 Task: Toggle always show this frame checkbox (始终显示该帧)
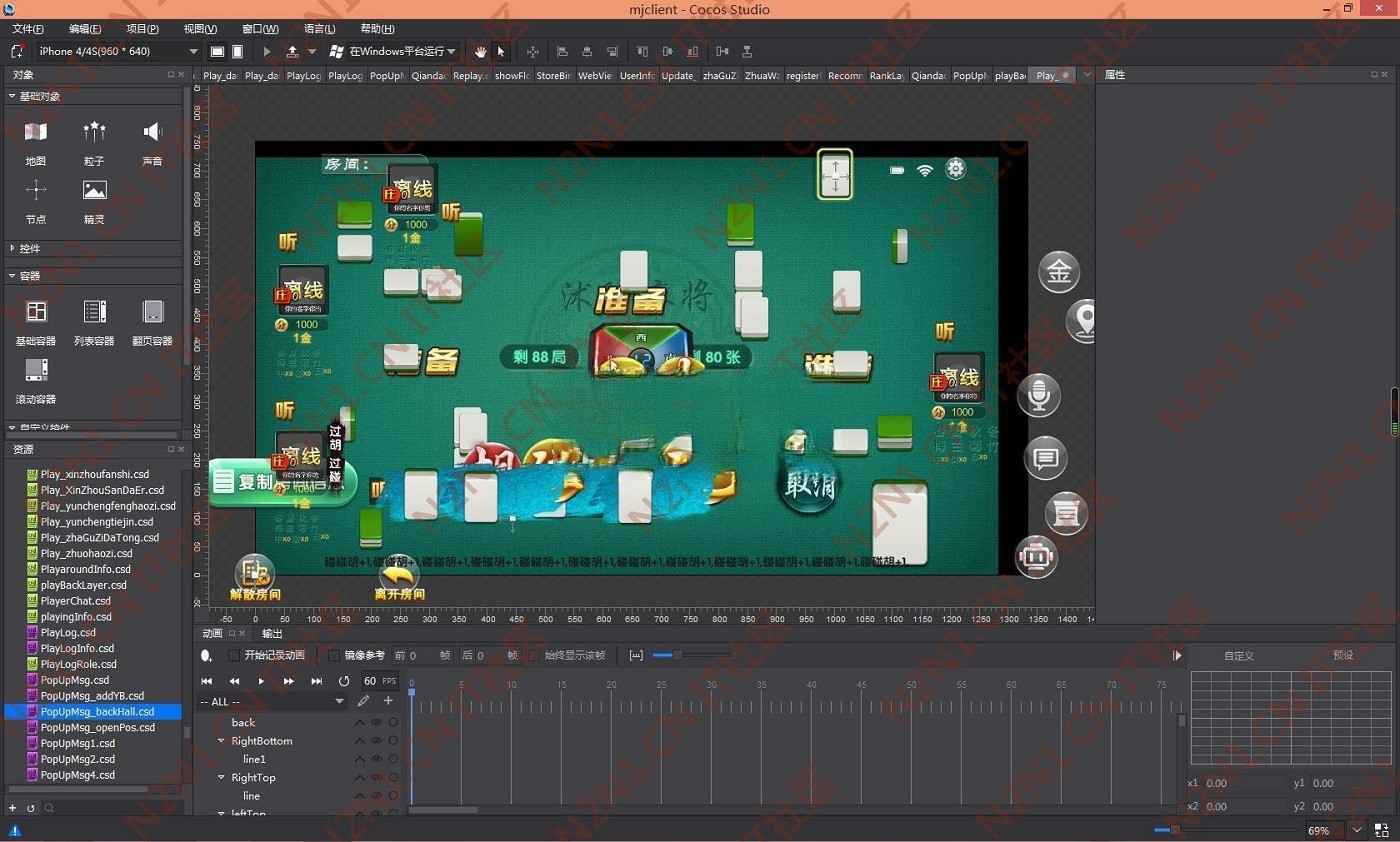[x=534, y=655]
